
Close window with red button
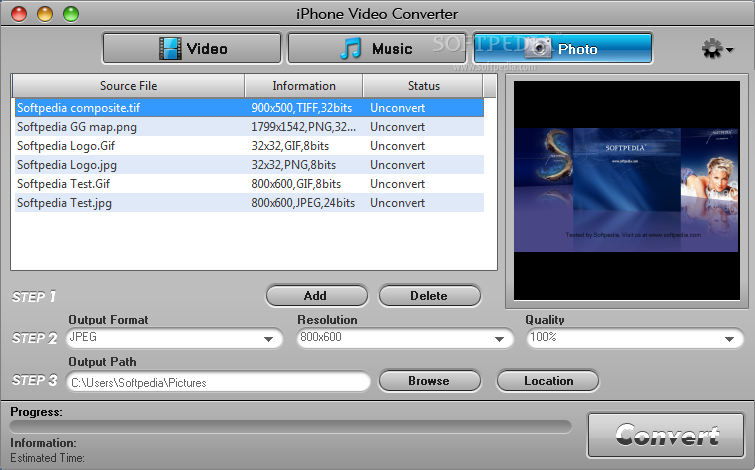19,13
